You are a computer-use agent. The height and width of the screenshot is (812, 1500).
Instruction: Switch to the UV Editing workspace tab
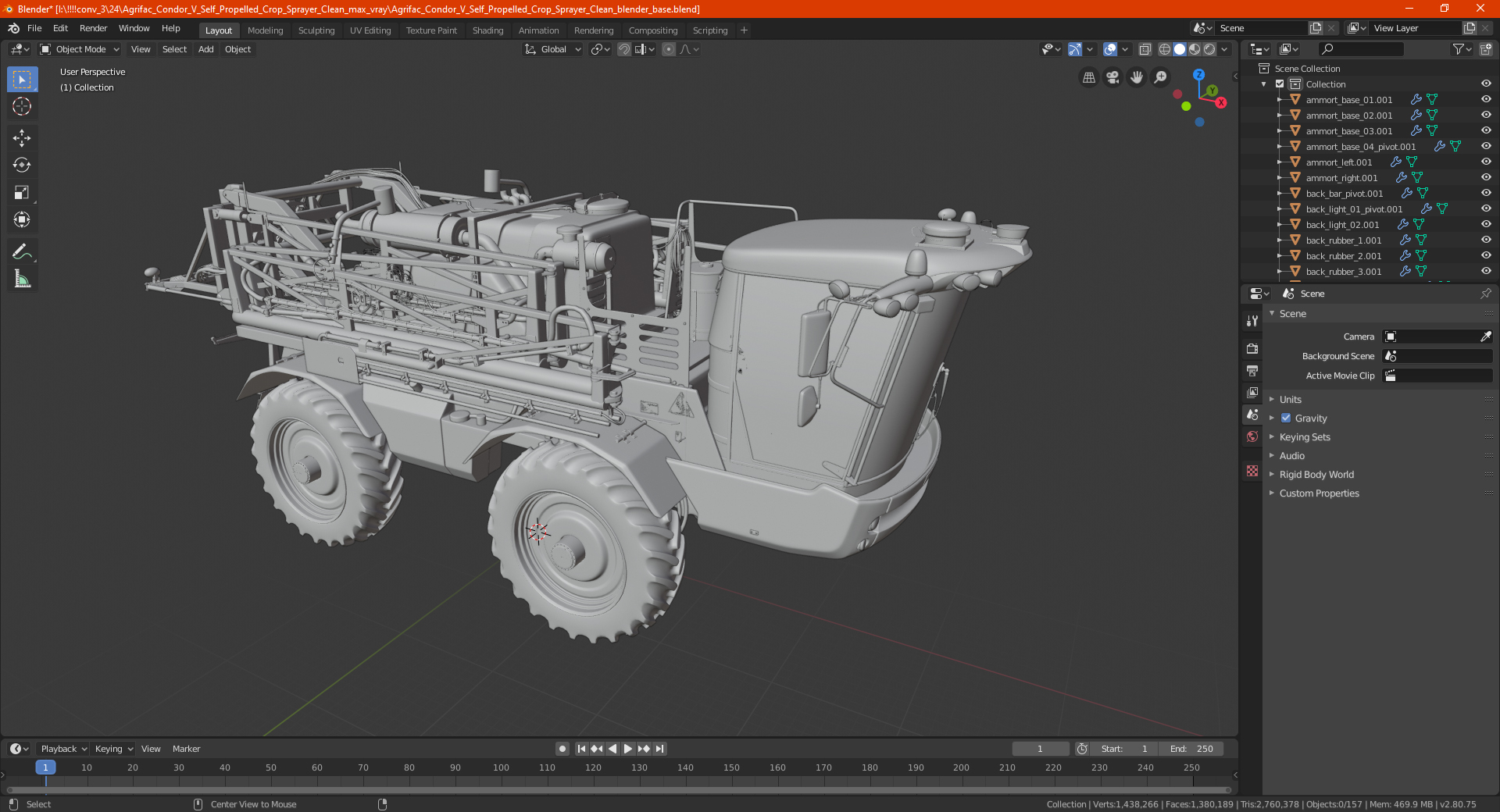pyautogui.click(x=370, y=30)
